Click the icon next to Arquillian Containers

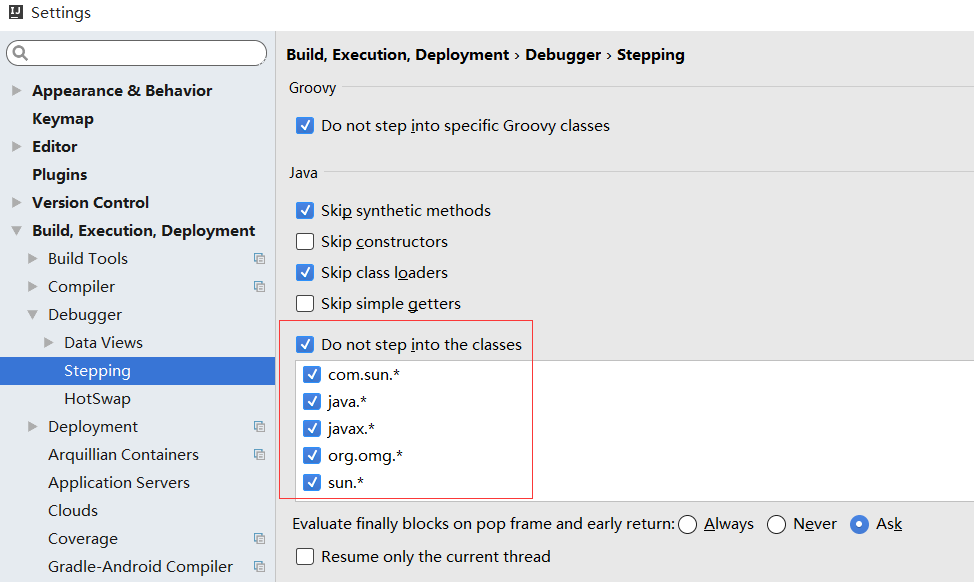point(259,454)
